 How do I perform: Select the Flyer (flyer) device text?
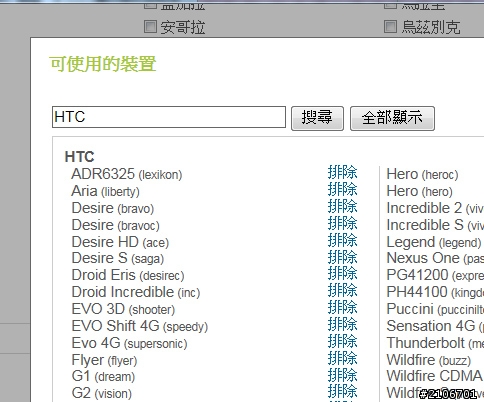pyautogui.click(x=104, y=360)
